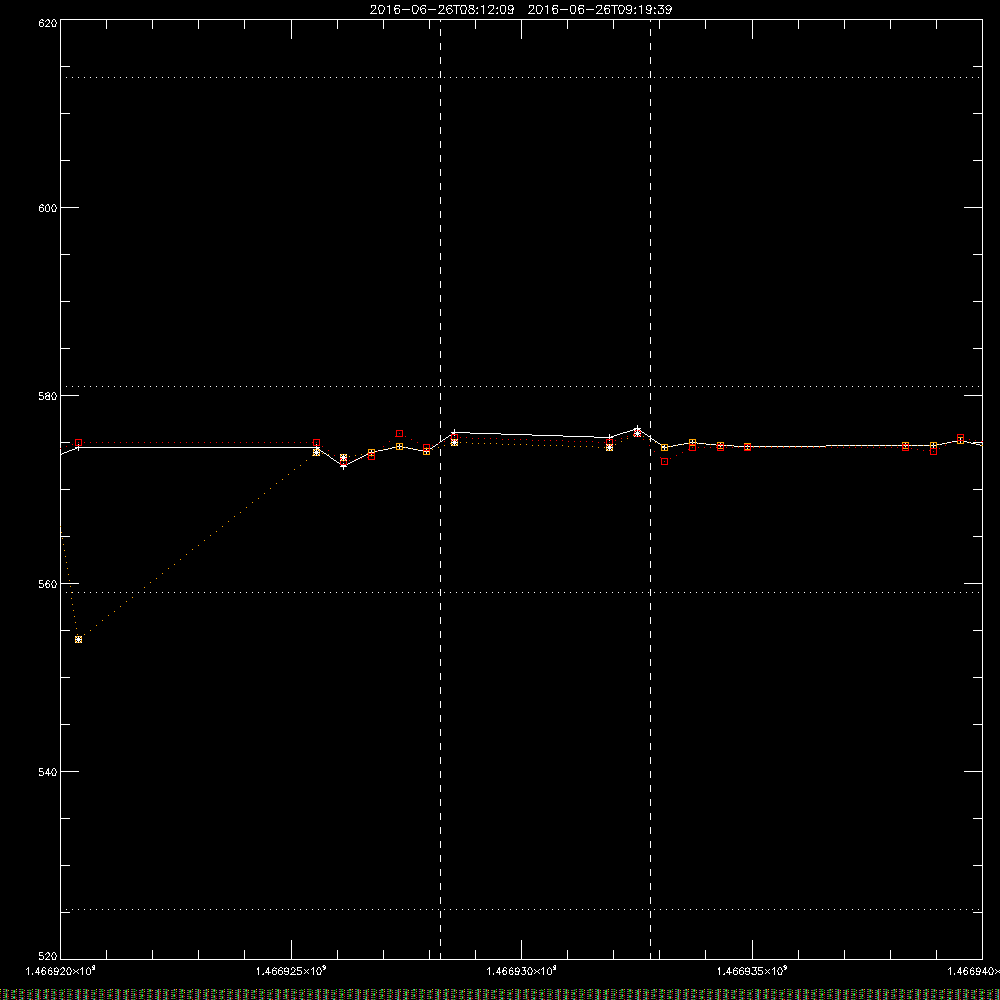Select the y-axis label 580
The height and width of the screenshot is (1000, 1000).
coord(48,396)
